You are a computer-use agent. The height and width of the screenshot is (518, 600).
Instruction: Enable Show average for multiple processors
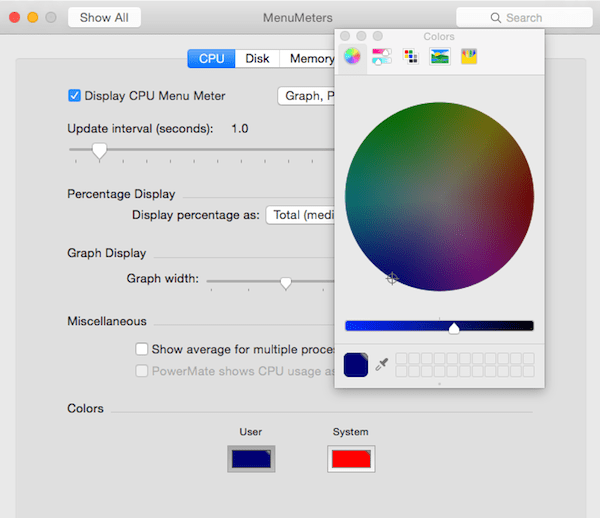point(142,349)
